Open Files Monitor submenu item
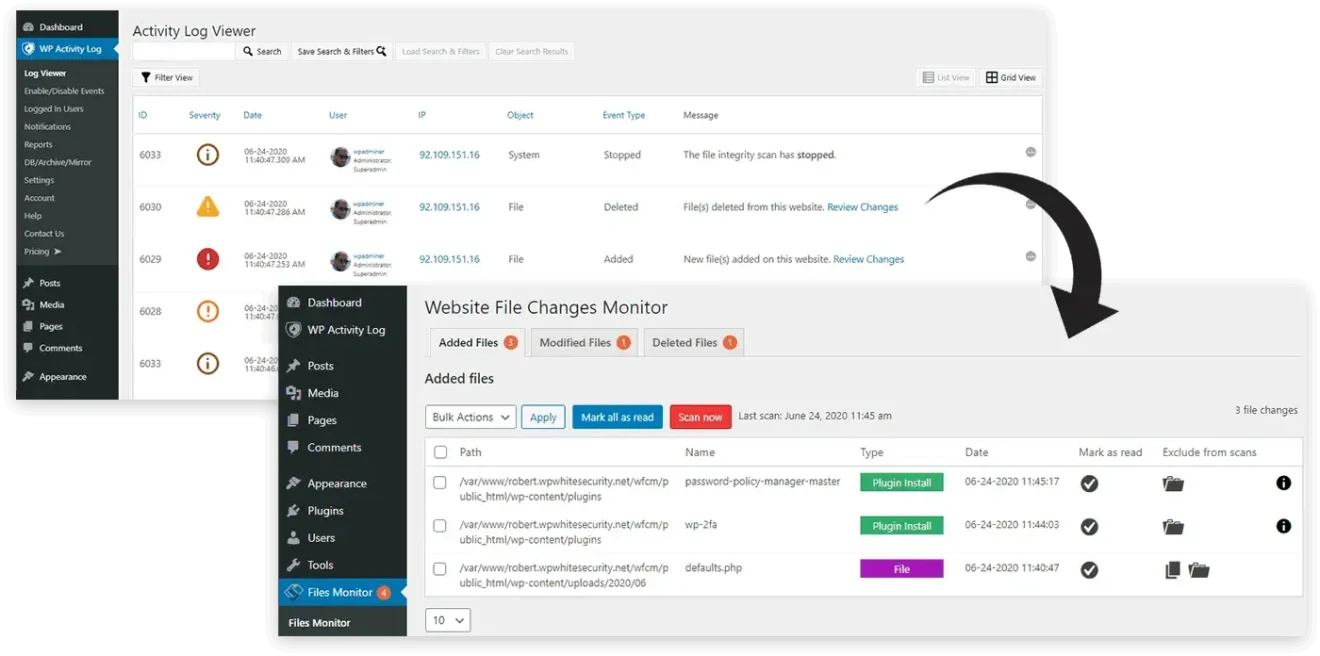Viewport: 1320px width, 656px height. 319,623
